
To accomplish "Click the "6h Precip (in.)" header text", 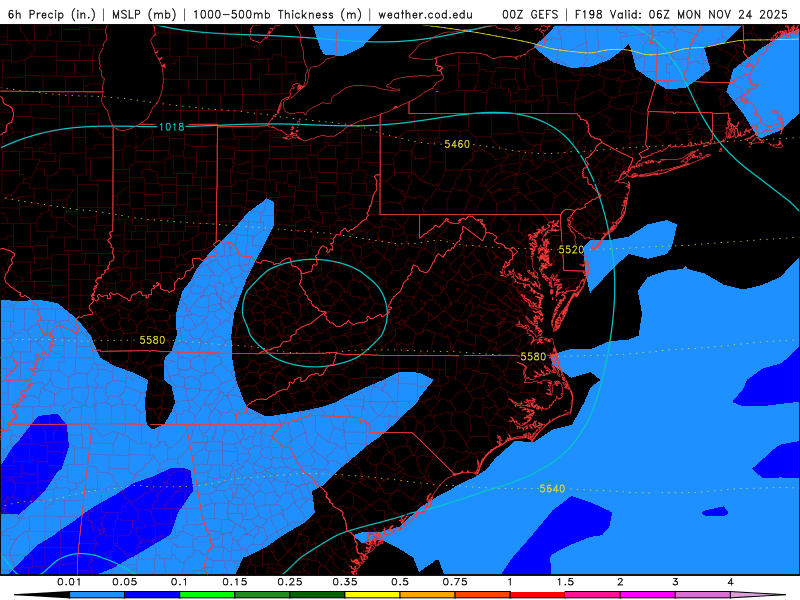I will [52, 14].
